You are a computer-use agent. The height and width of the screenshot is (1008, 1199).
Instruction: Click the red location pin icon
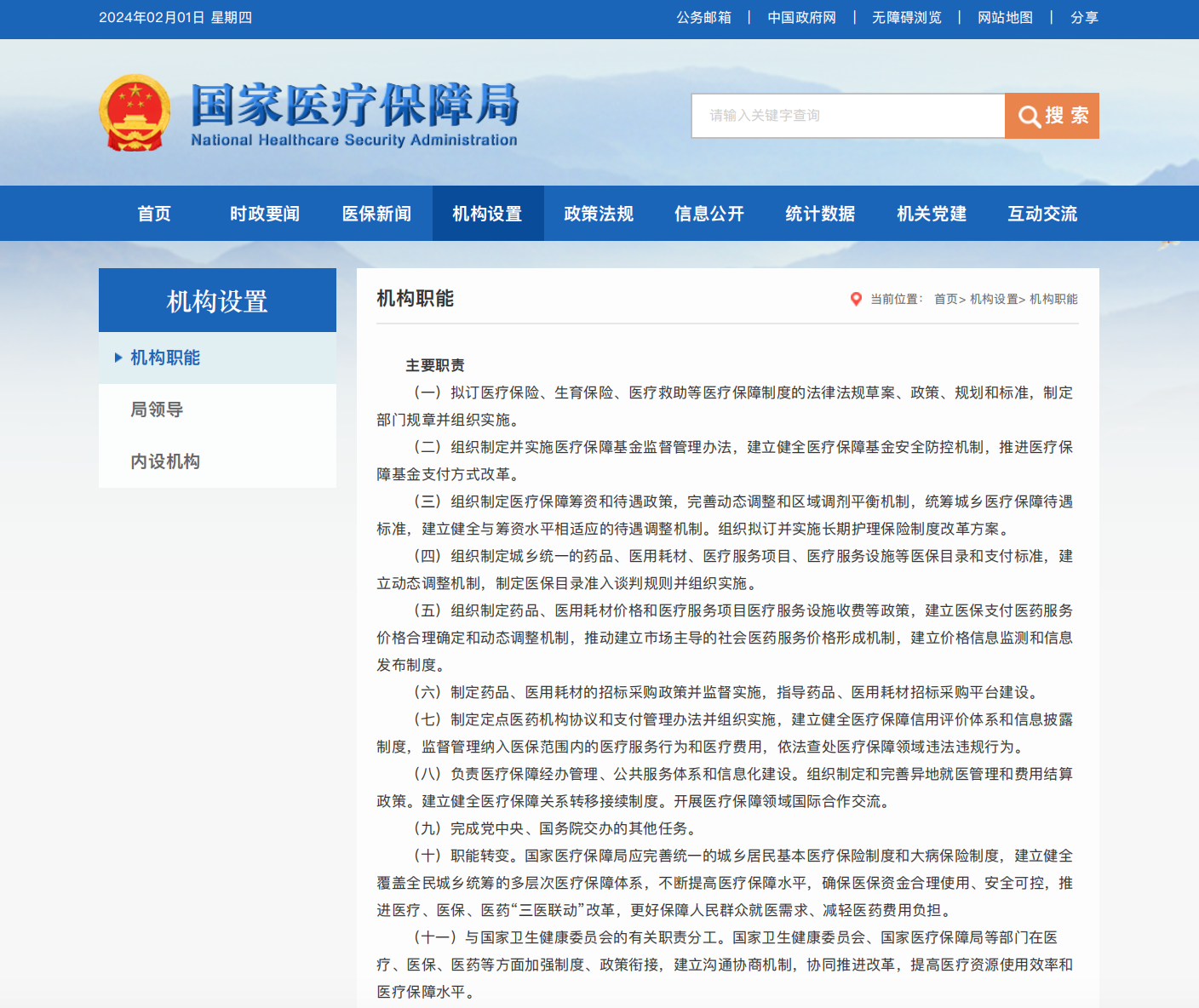click(856, 299)
